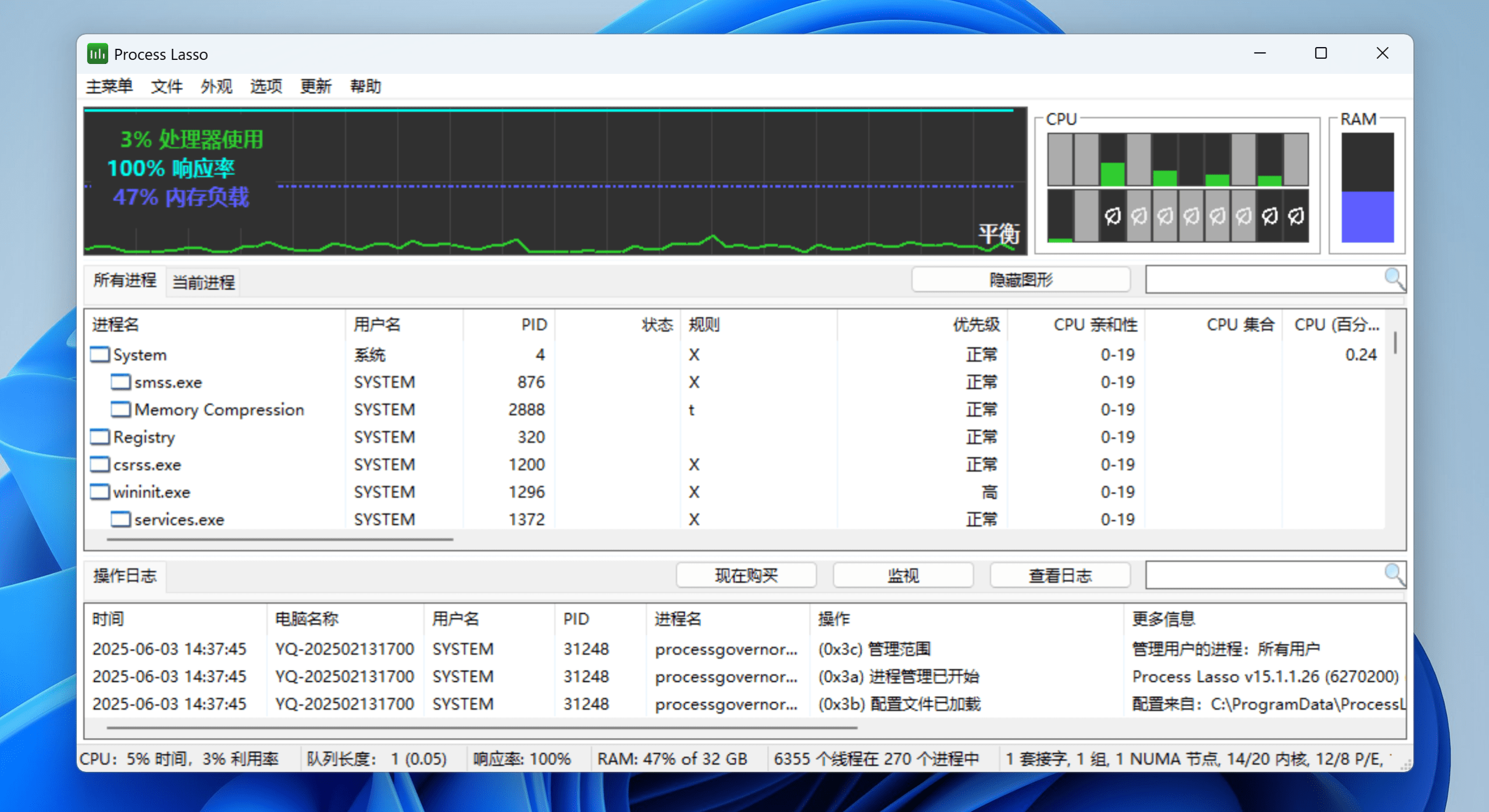Viewport: 1489px width, 812px height.
Task: Sort log by 更多信息 column header
Action: coord(1264,619)
